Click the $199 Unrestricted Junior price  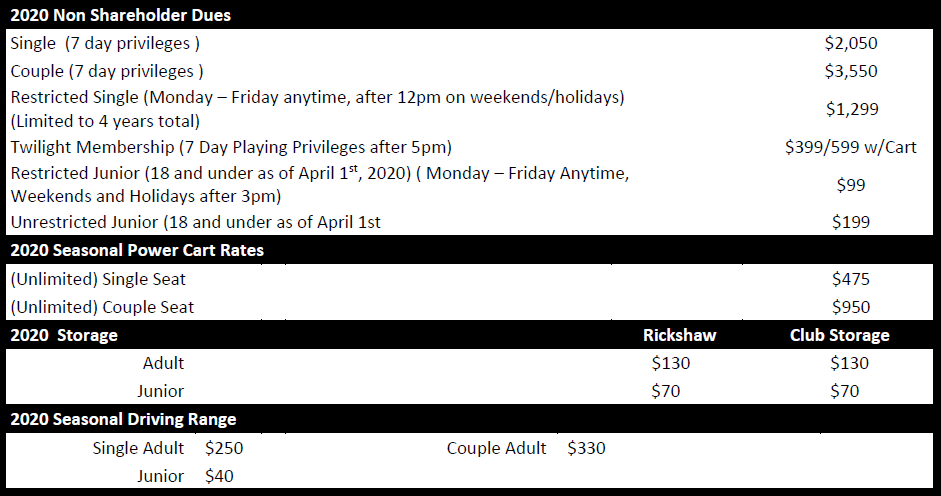pyautogui.click(x=851, y=222)
